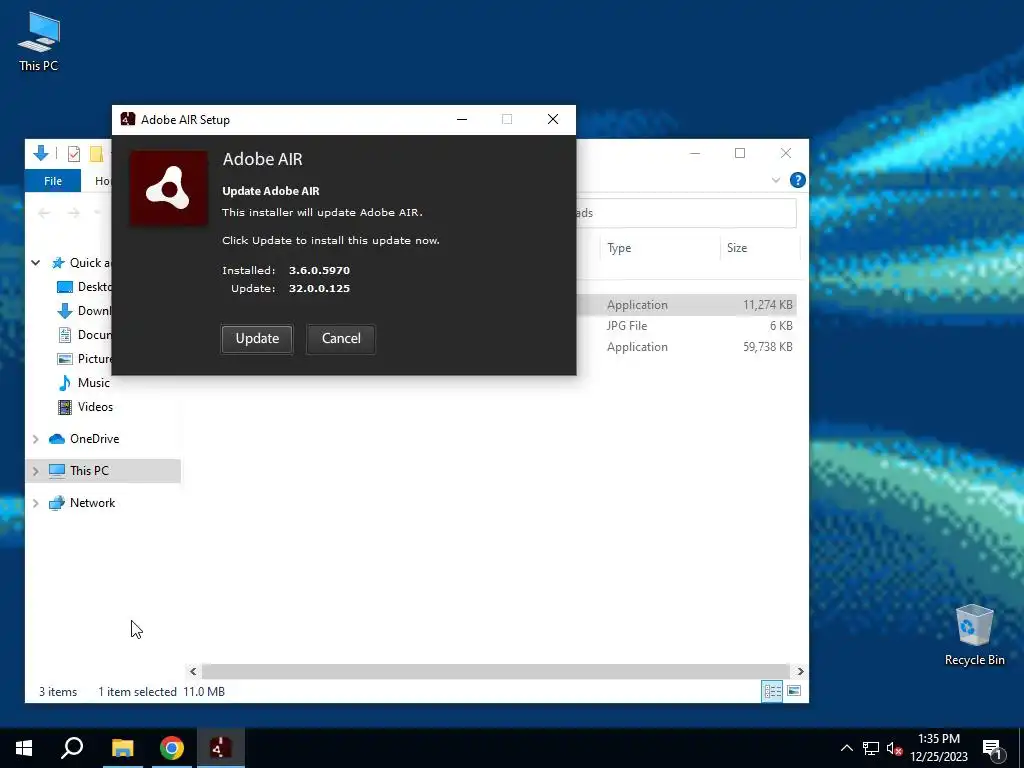Click the muted volume icon in system tray
The width and height of the screenshot is (1024, 768).
pos(894,748)
